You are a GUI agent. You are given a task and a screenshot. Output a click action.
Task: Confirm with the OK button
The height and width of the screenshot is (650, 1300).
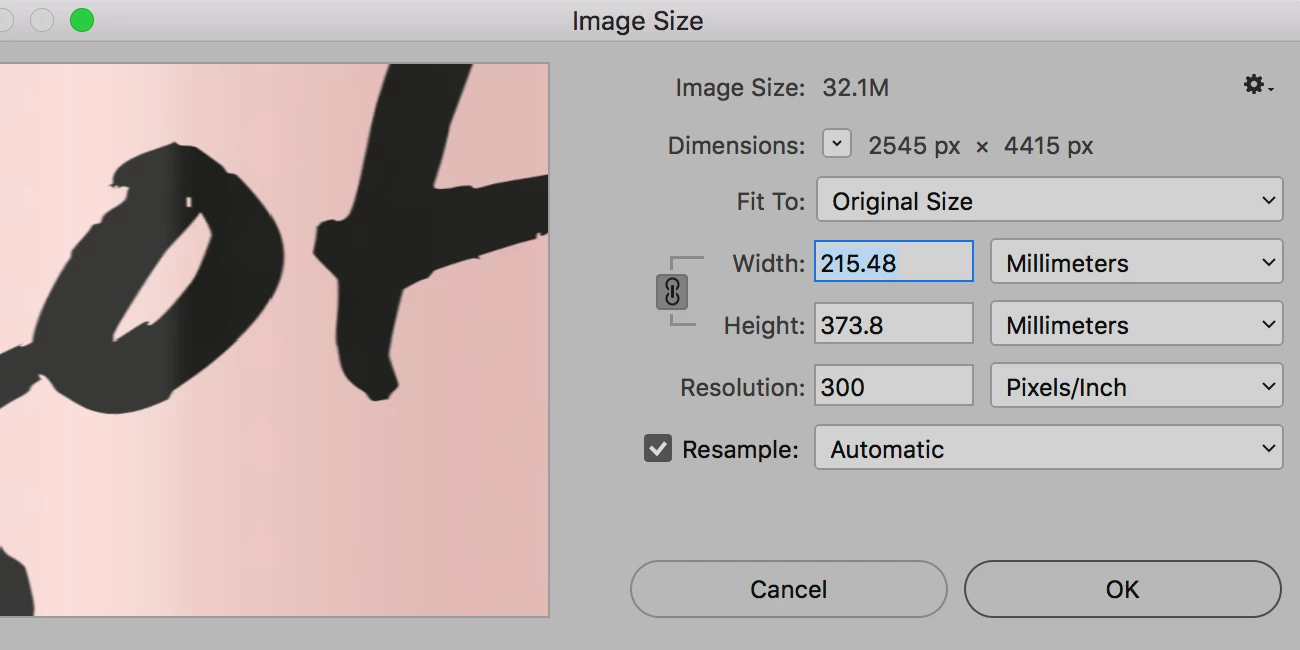click(1122, 589)
